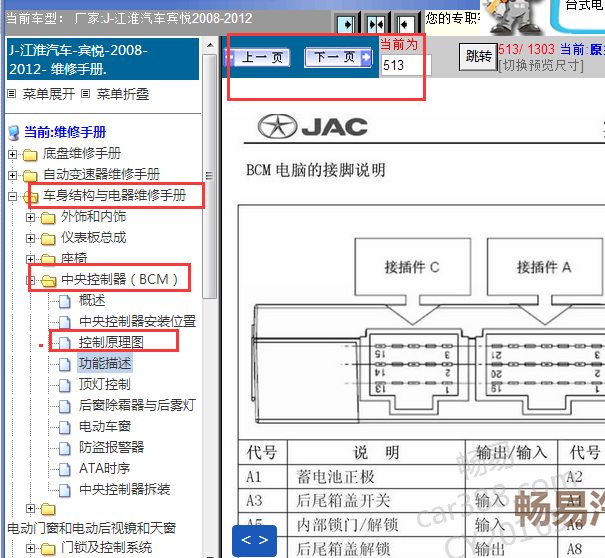Click the page icon beside 防盗报警器
Image resolution: width=605 pixels, height=558 pixels.
coord(65,448)
